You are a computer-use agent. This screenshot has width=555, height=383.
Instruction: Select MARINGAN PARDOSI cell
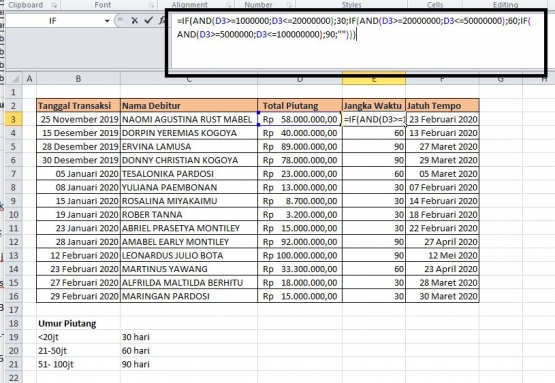coord(189,296)
